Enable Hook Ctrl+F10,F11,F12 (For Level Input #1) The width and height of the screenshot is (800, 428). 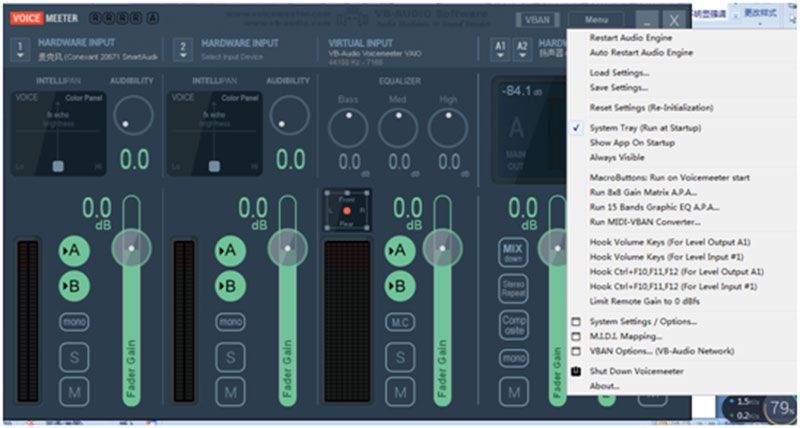673,287
